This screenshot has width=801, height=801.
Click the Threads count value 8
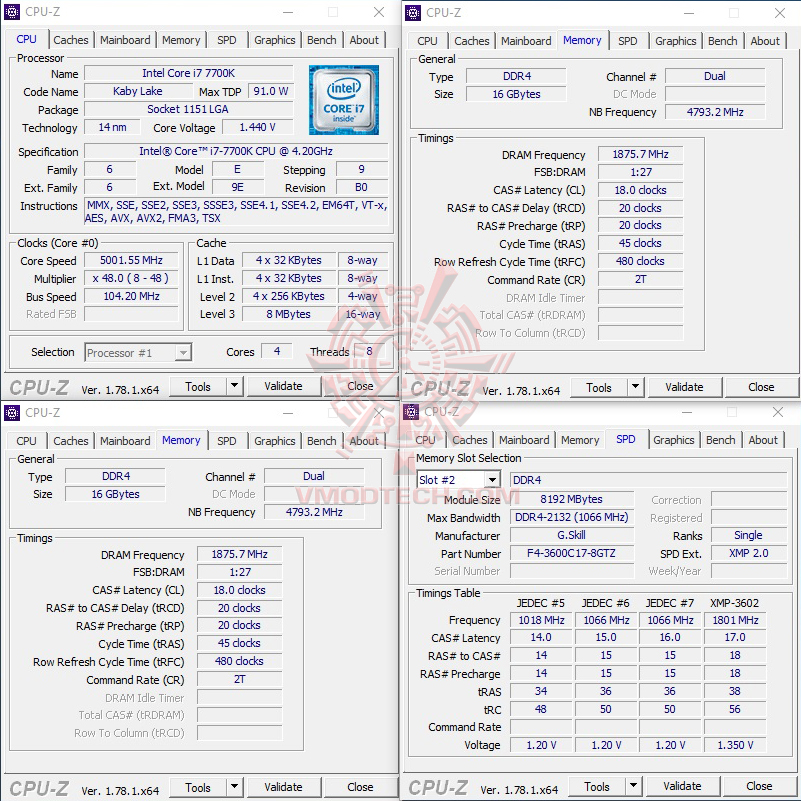coord(369,351)
